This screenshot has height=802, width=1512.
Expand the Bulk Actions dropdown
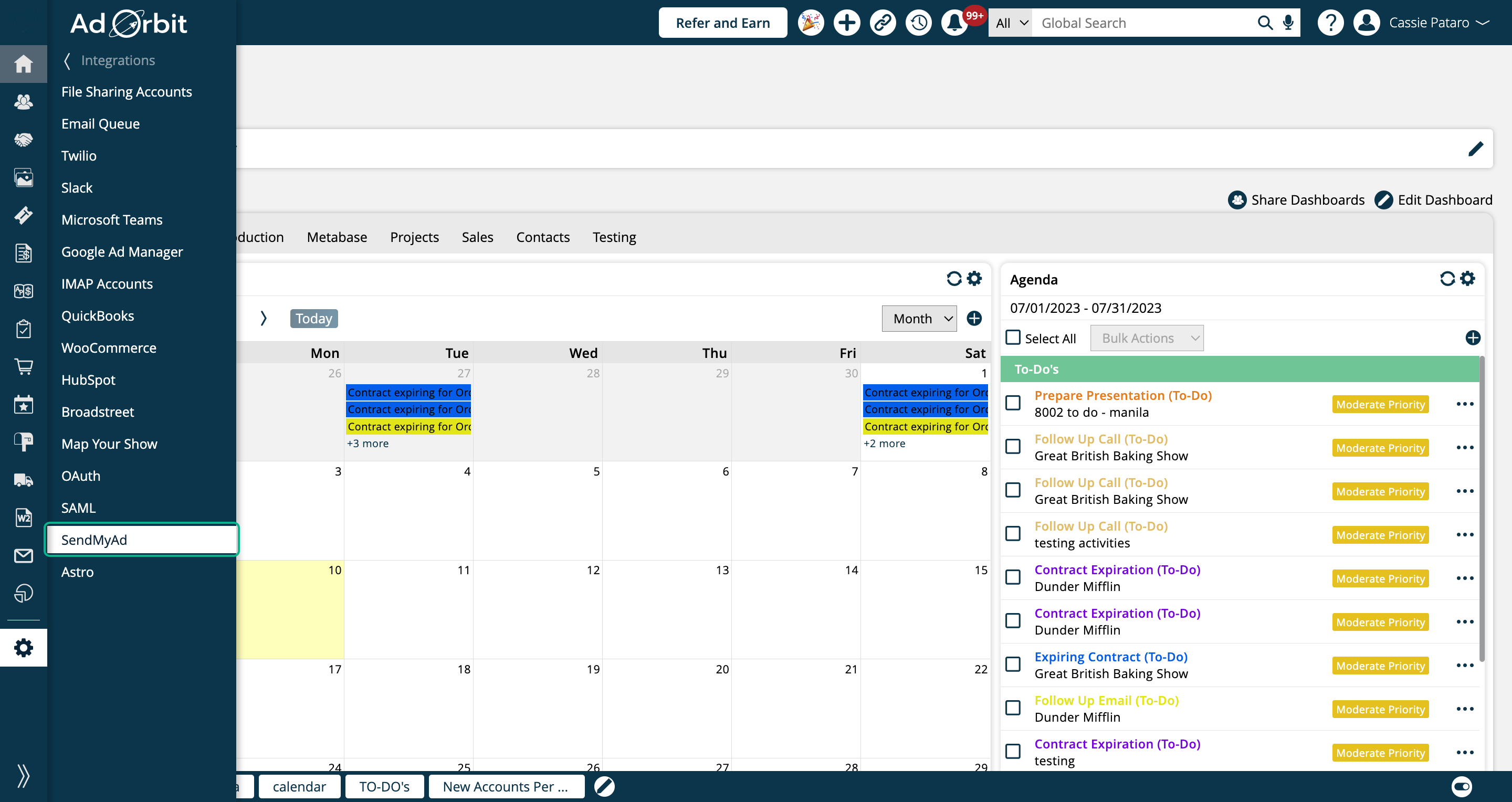(x=1147, y=338)
